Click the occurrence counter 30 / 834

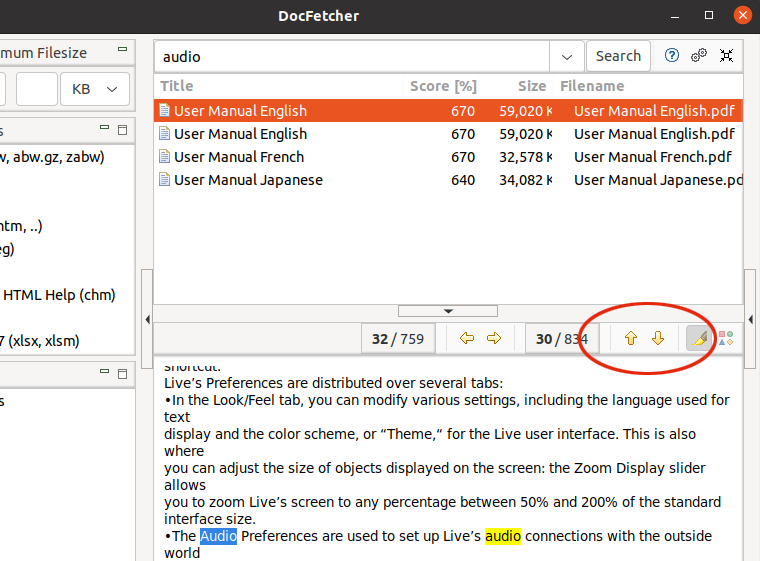click(x=562, y=338)
